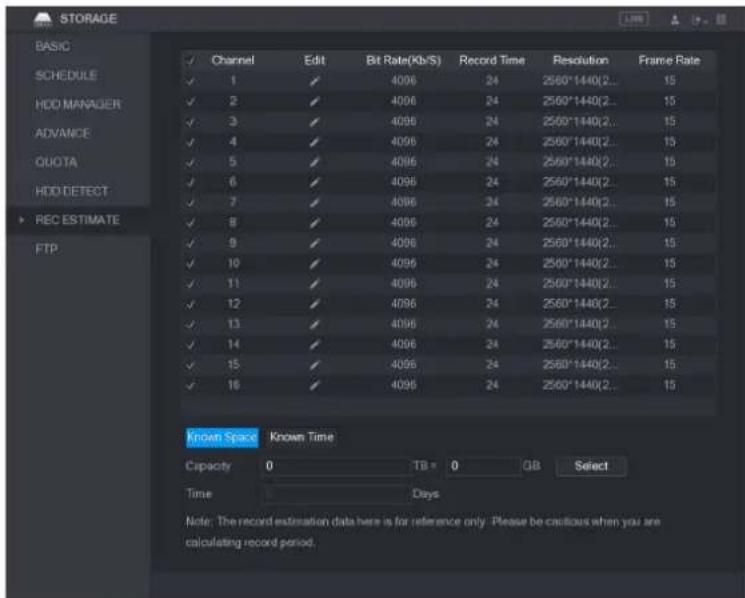Click channel 11 frame rate value

(669, 285)
